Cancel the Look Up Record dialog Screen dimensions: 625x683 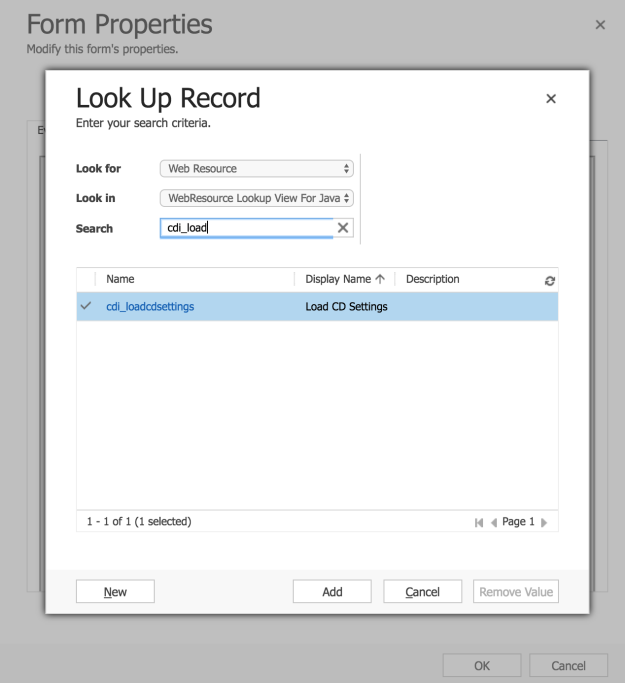click(422, 592)
